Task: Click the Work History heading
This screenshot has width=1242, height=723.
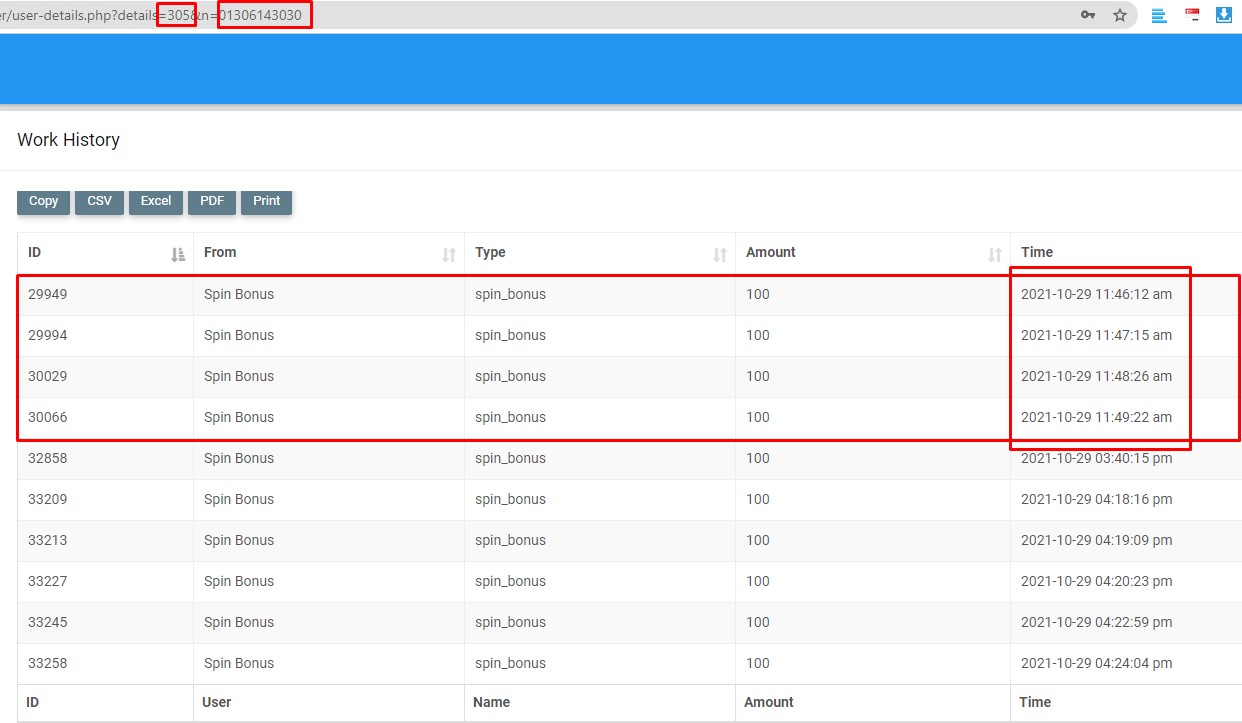Action: [68, 140]
